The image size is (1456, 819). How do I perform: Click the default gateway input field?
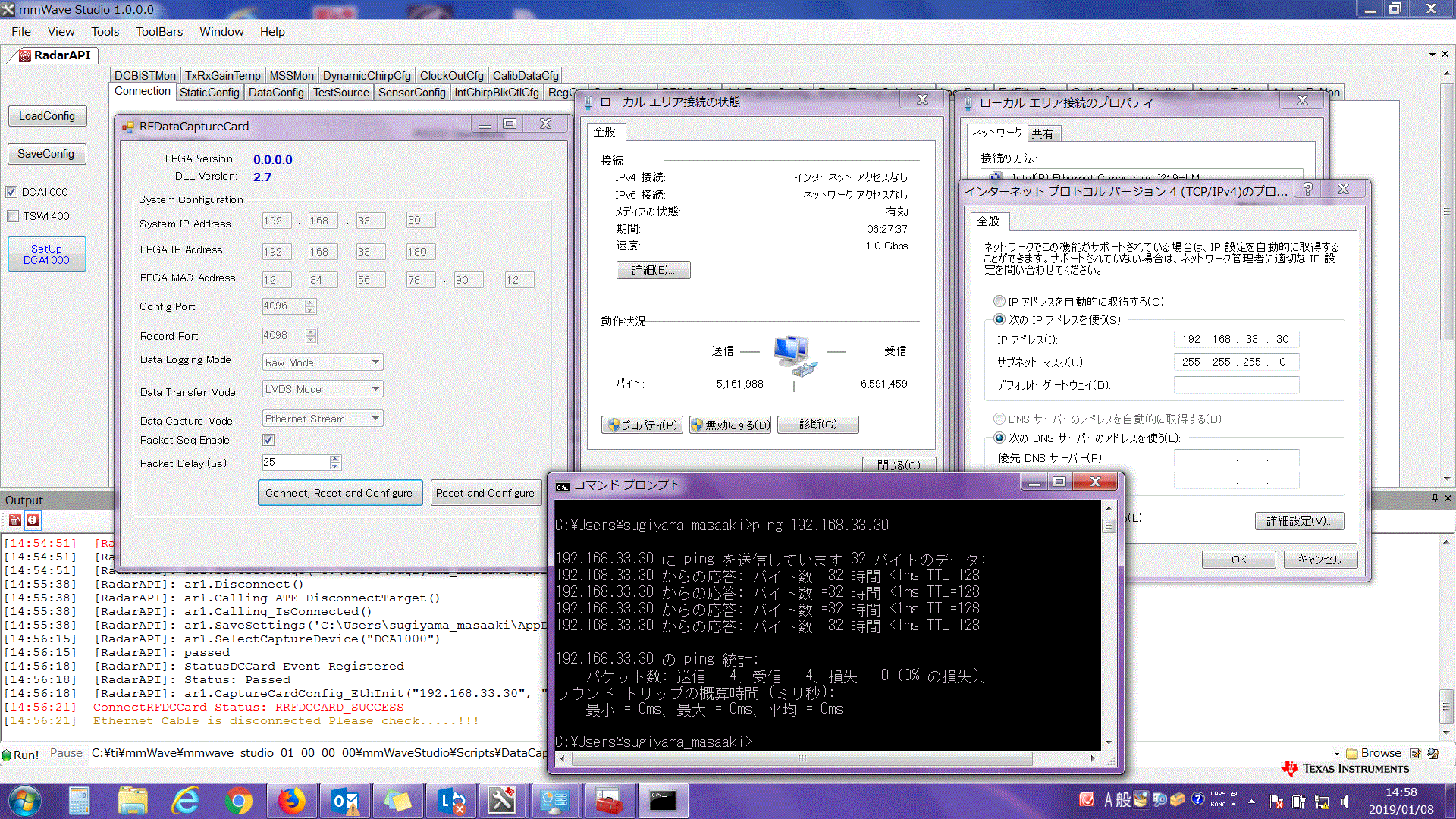point(1236,385)
